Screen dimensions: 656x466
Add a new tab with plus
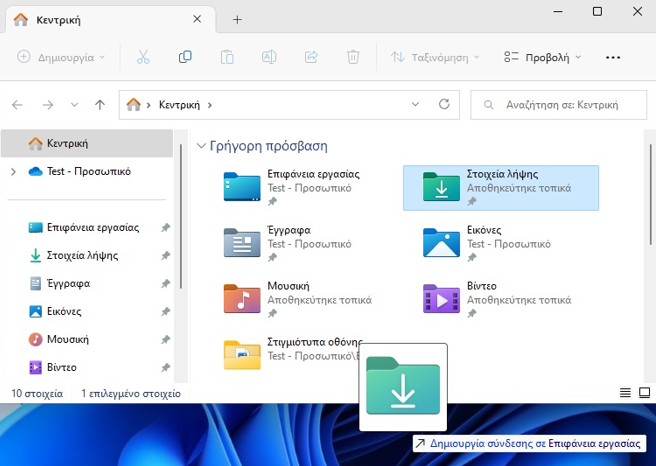point(237,20)
